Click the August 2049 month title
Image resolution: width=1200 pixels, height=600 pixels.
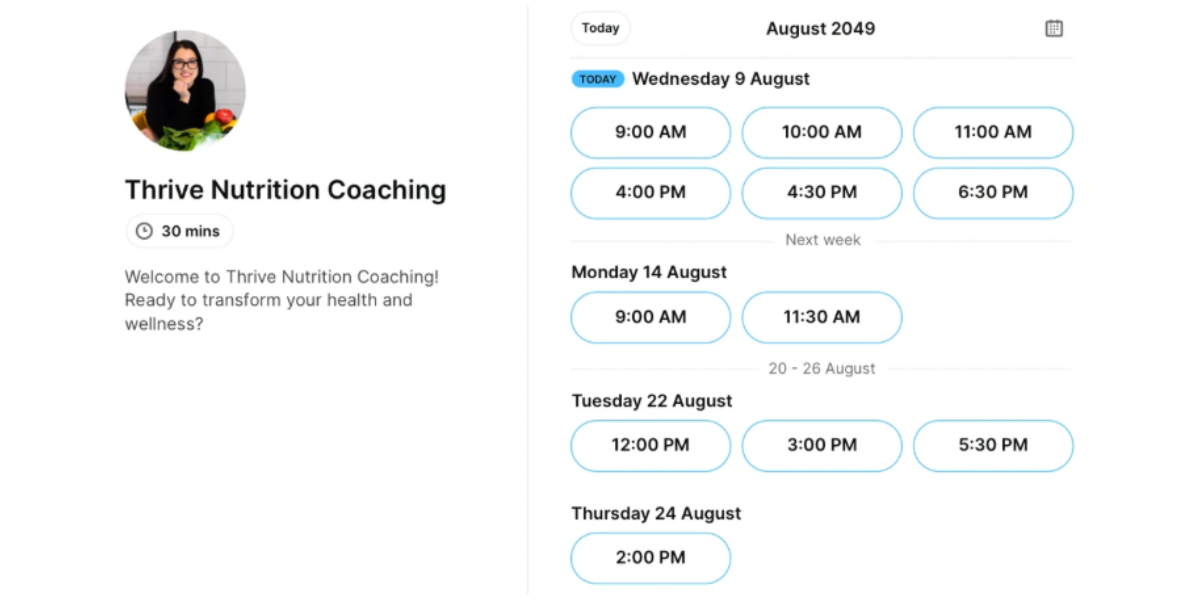[820, 28]
